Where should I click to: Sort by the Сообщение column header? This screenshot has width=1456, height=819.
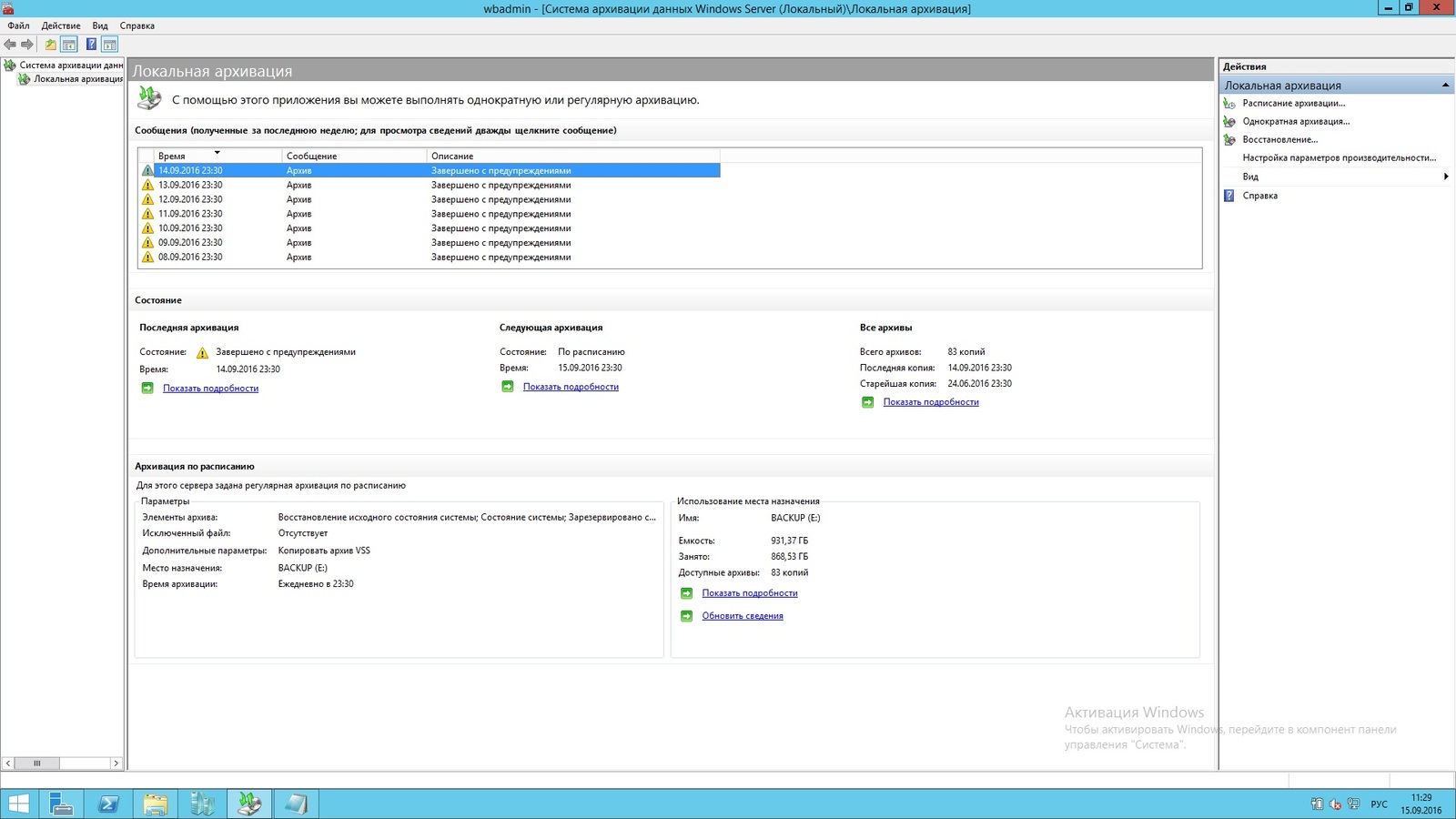(354, 156)
